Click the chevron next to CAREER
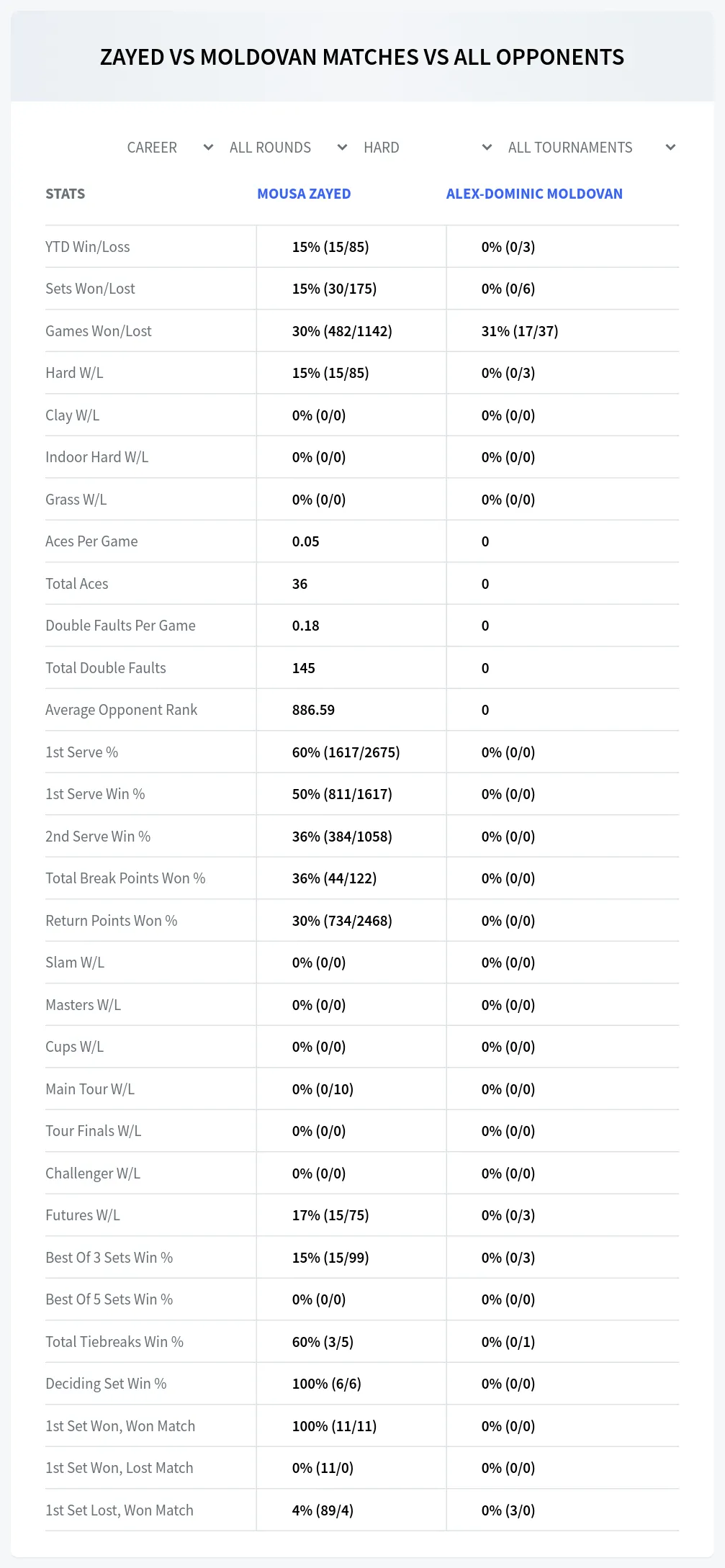Image resolution: width=725 pixels, height=1568 pixels. coord(208,148)
